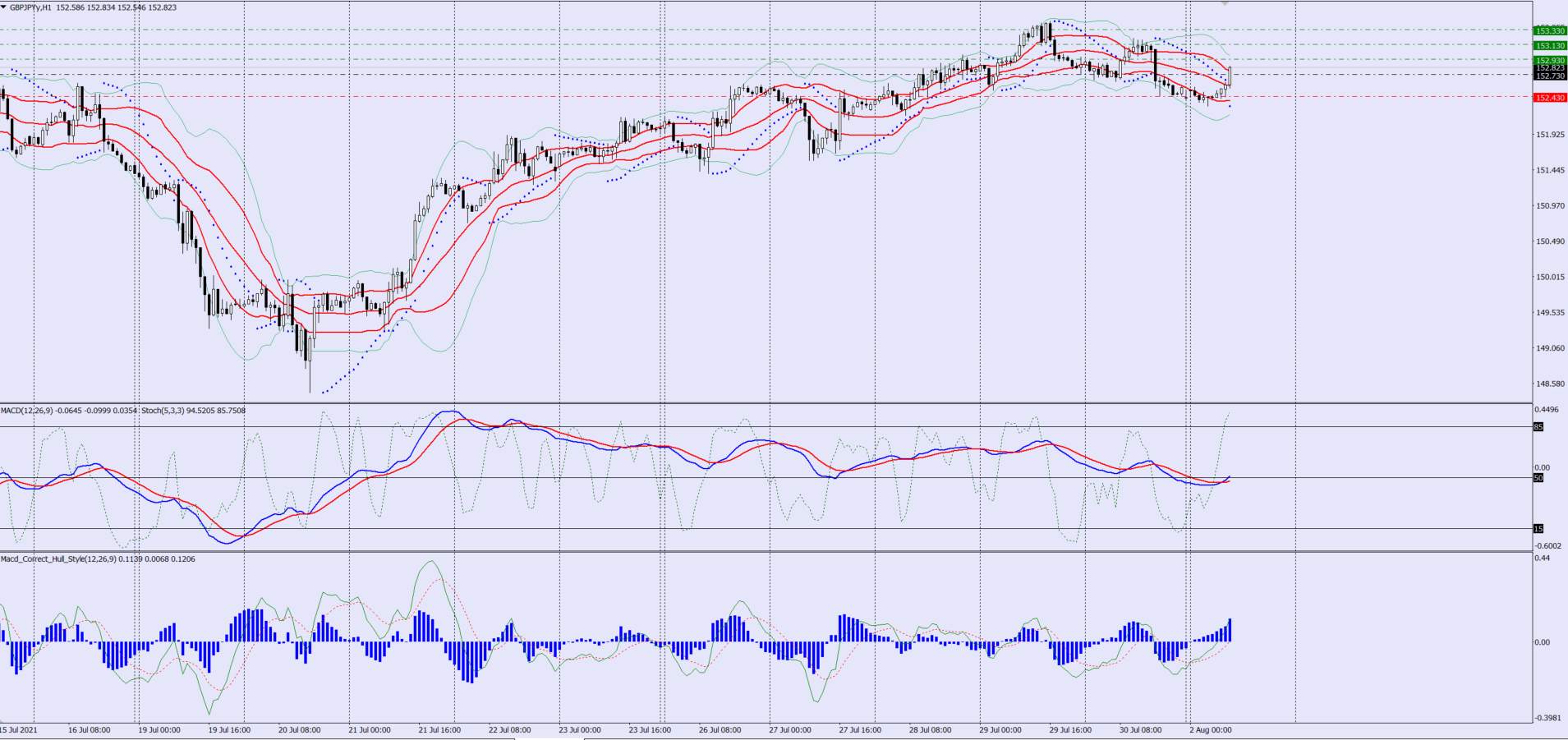Click the chart shift marker at top edge
This screenshot has width=1568, height=740.
1225,3
